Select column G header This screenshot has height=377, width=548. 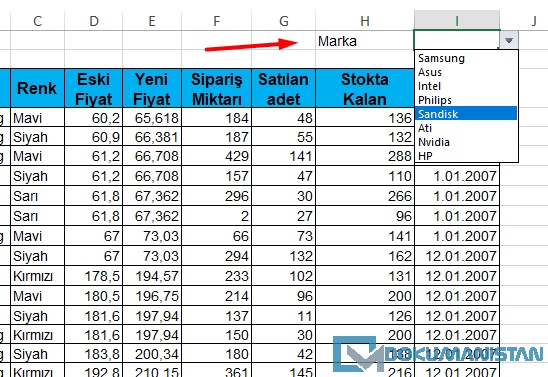pyautogui.click(x=283, y=21)
